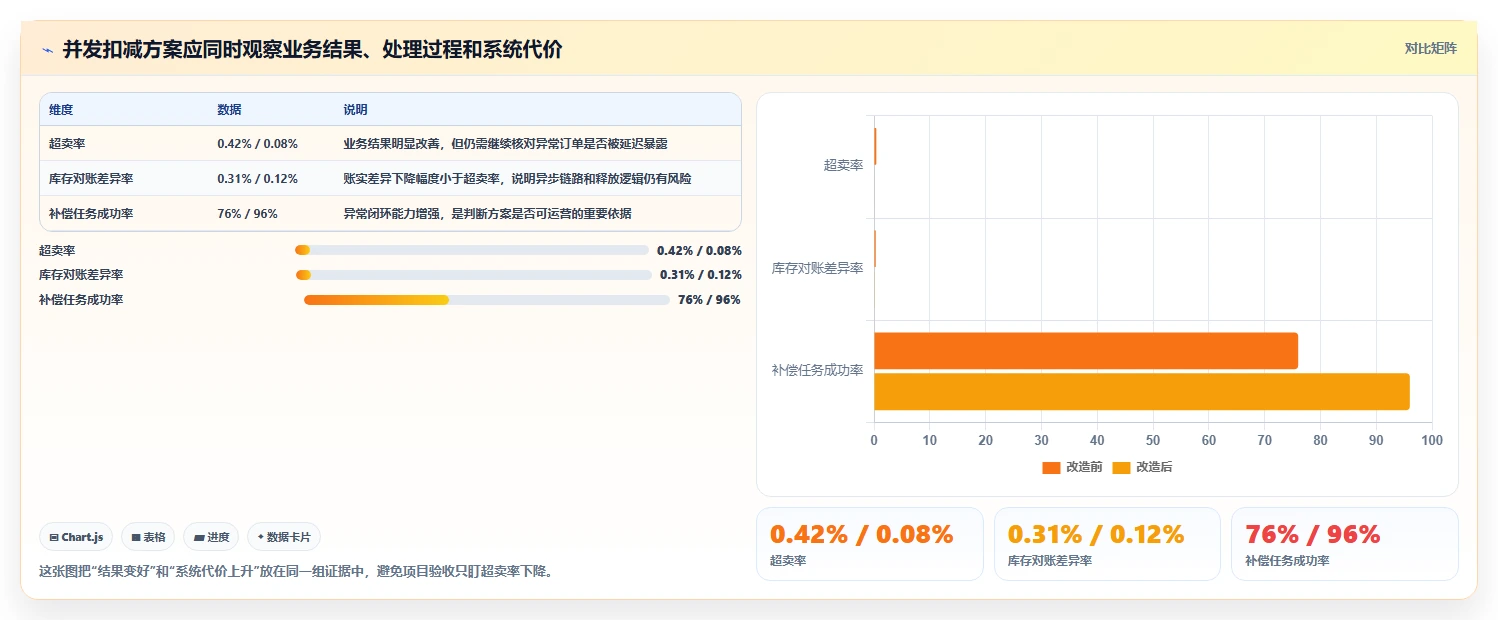Click the footer note about 项目验收
The height and width of the screenshot is (620, 1498).
coord(296,572)
